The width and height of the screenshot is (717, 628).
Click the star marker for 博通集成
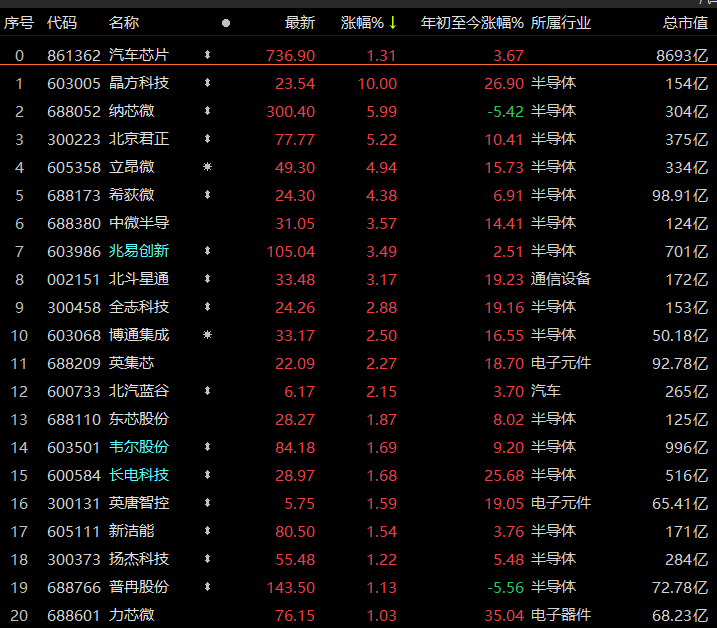point(207,335)
